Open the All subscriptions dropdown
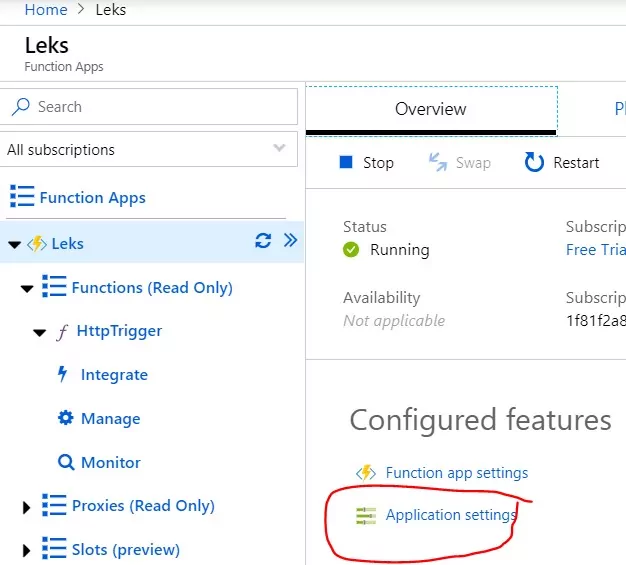626x565 pixels. (149, 149)
